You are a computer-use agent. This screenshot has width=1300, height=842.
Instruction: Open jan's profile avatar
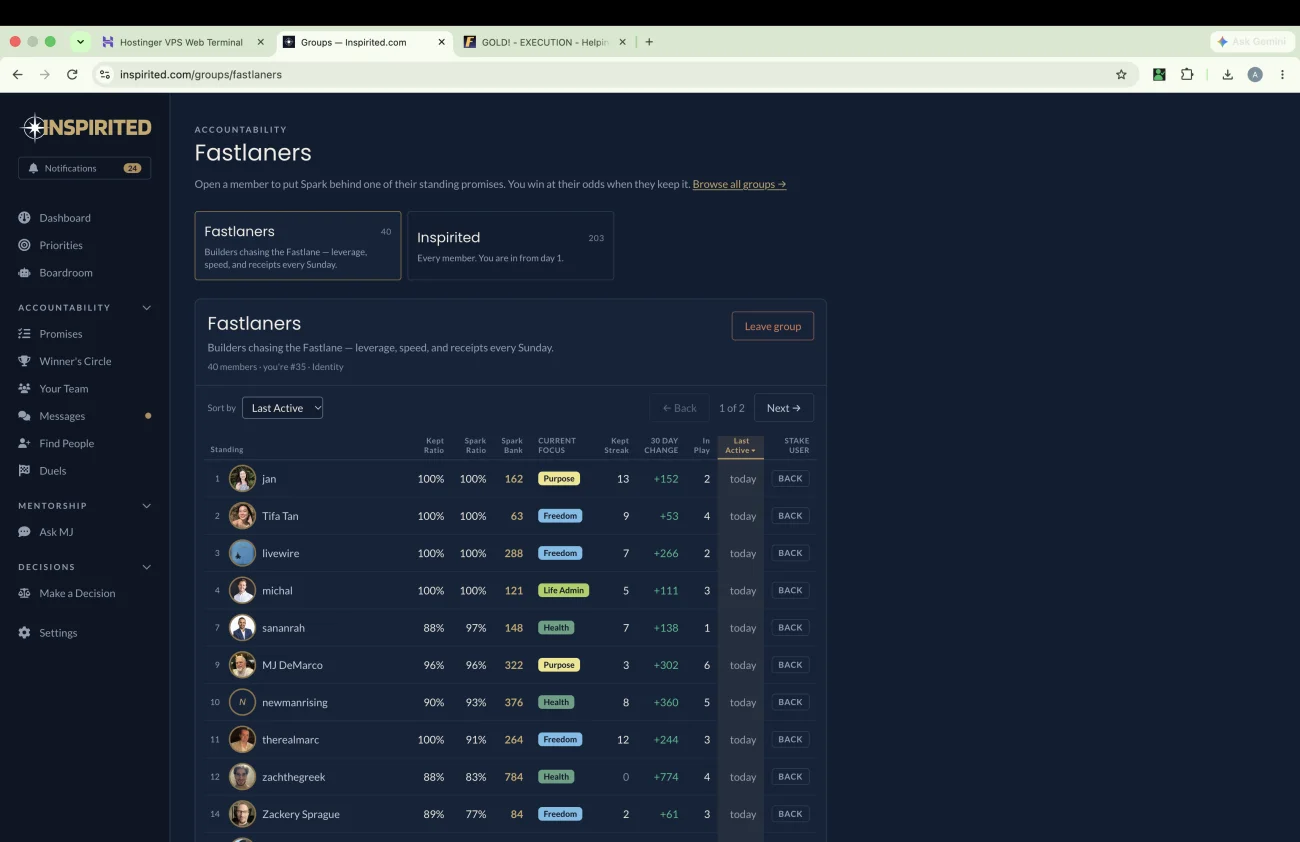(x=242, y=479)
